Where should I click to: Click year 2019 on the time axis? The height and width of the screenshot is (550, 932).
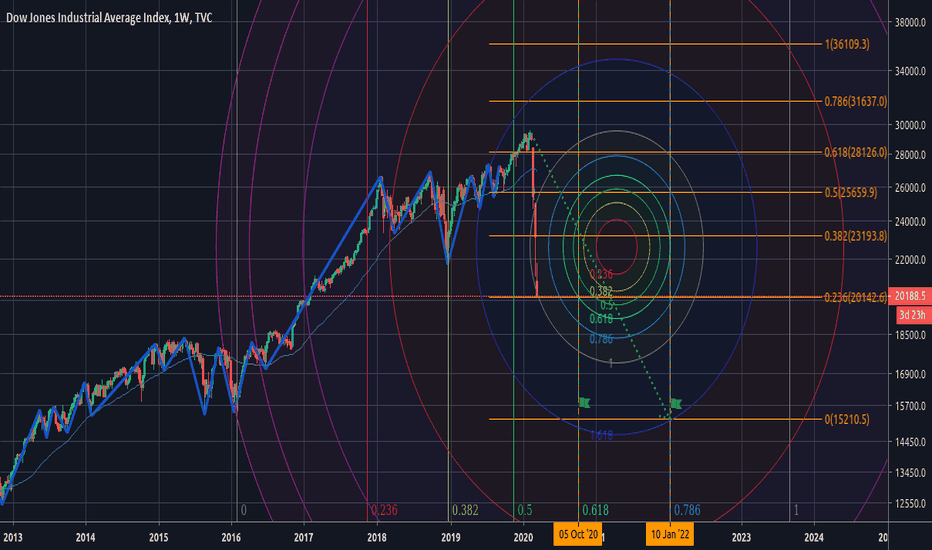coord(451,538)
